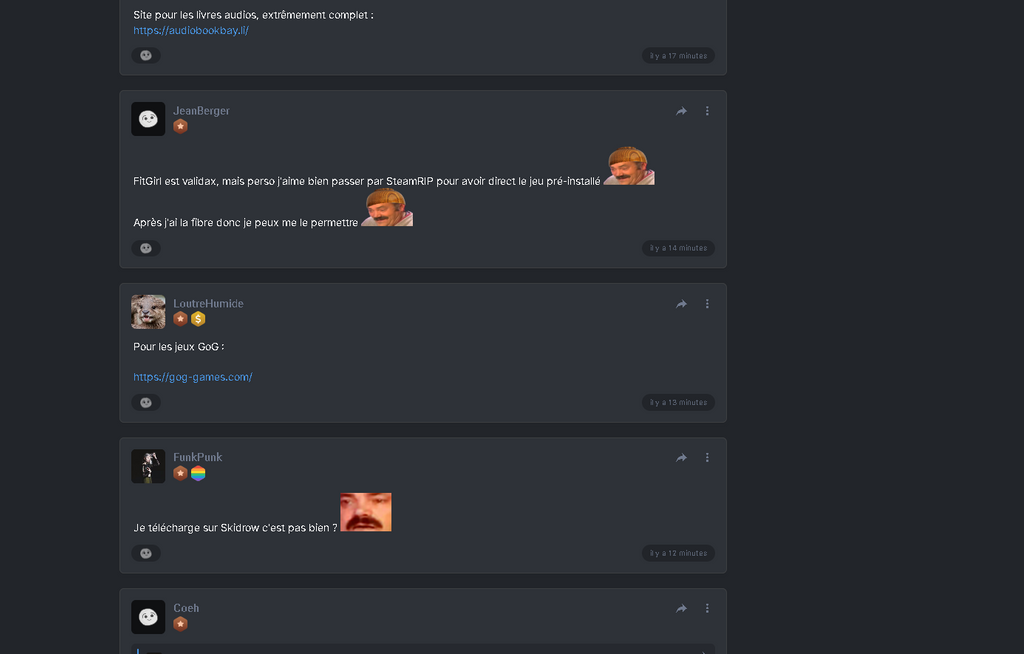Open three-dot menu on LoutreHumide's post

point(707,304)
